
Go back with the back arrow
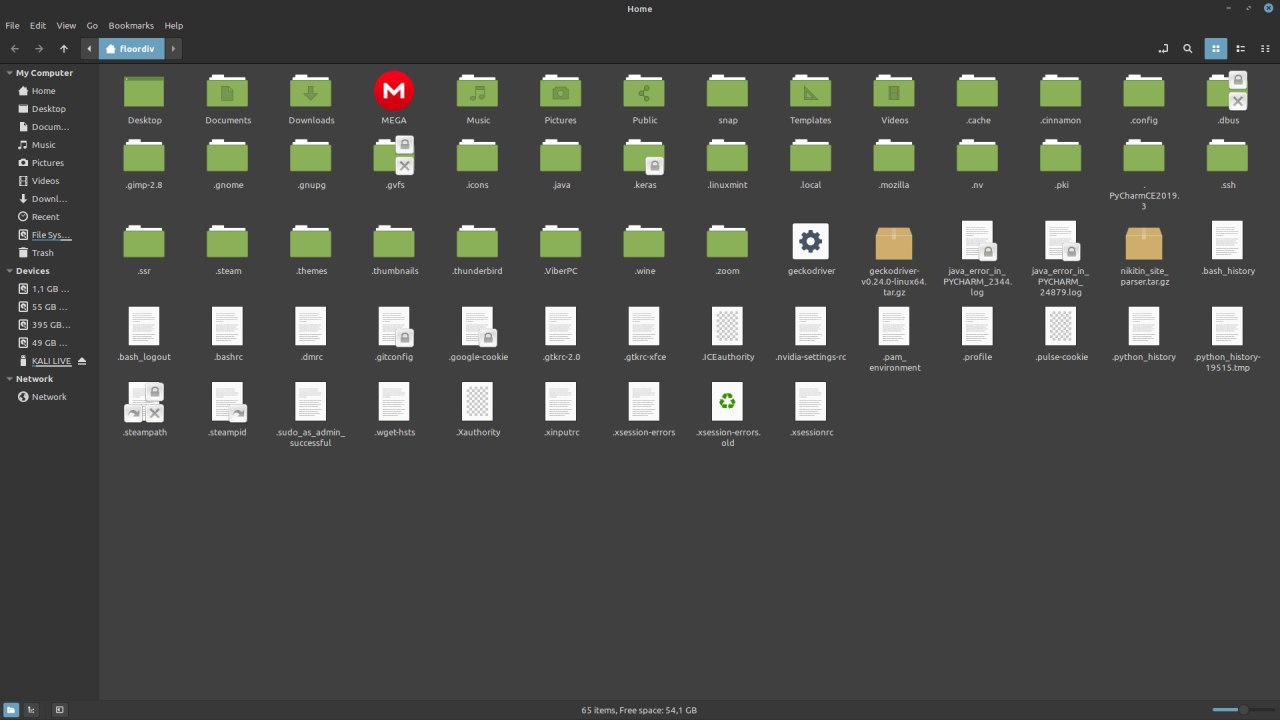(14, 48)
